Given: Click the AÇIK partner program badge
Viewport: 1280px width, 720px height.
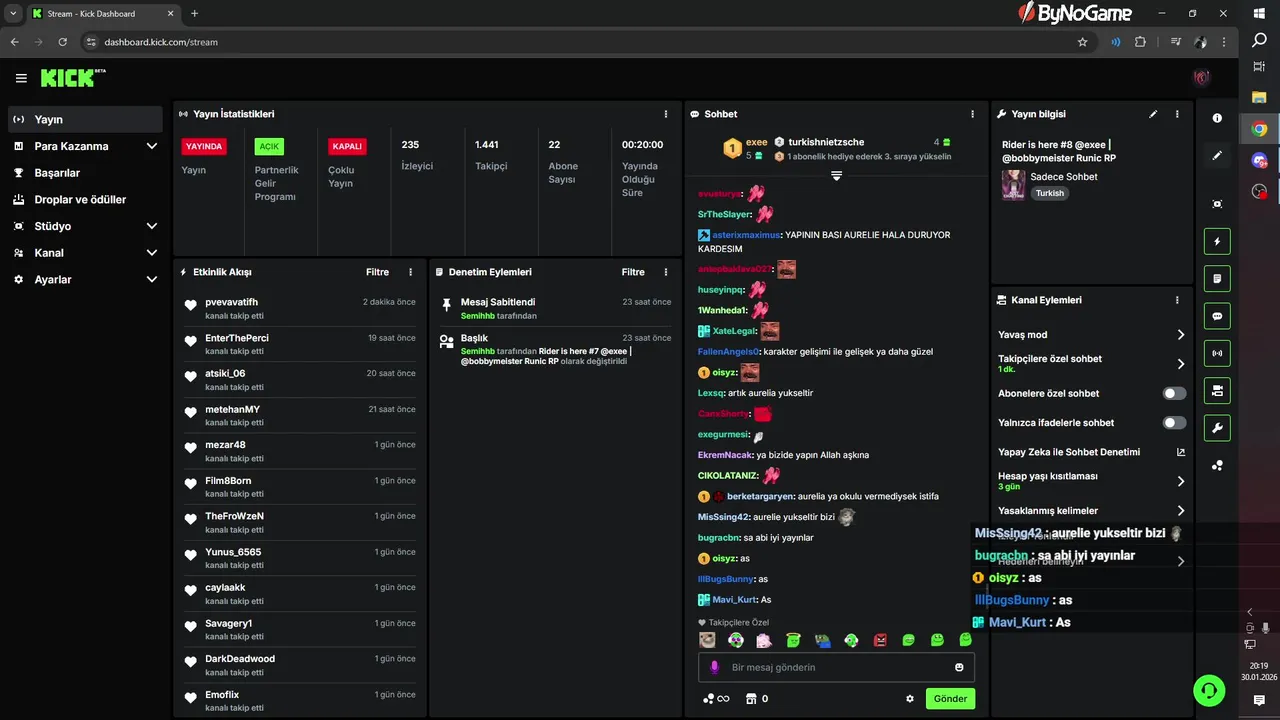Looking at the screenshot, I should click(269, 146).
